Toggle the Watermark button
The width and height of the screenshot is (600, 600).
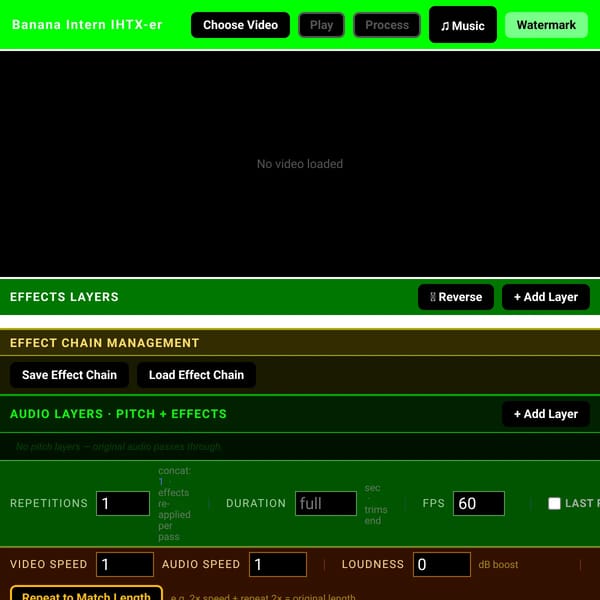546,25
